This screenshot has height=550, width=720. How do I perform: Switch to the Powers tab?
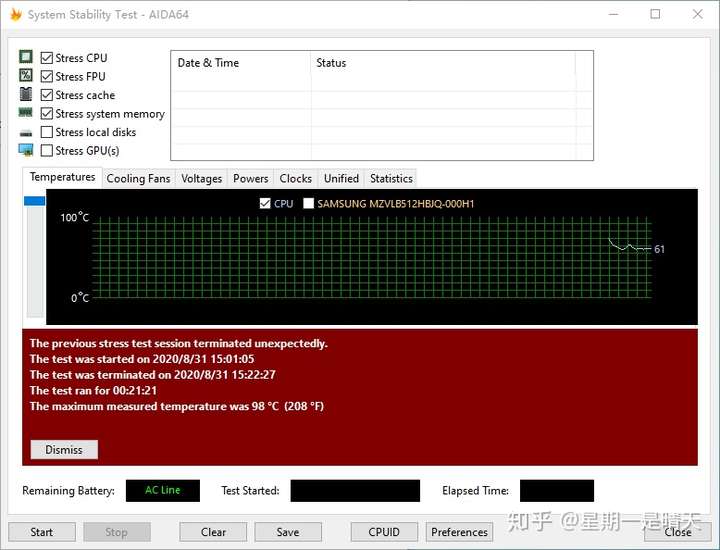pos(250,179)
